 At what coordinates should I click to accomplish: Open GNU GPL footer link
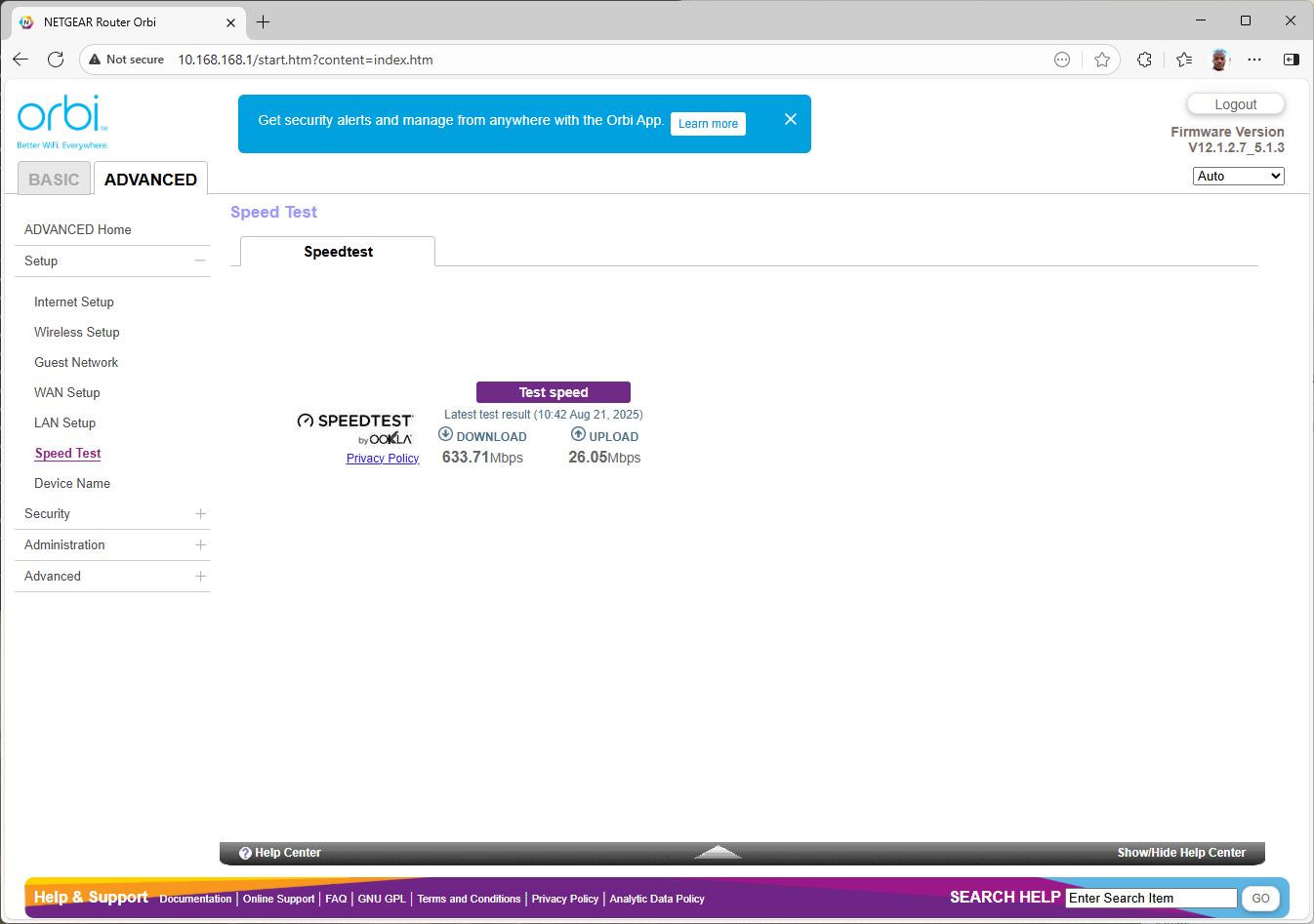click(x=382, y=899)
